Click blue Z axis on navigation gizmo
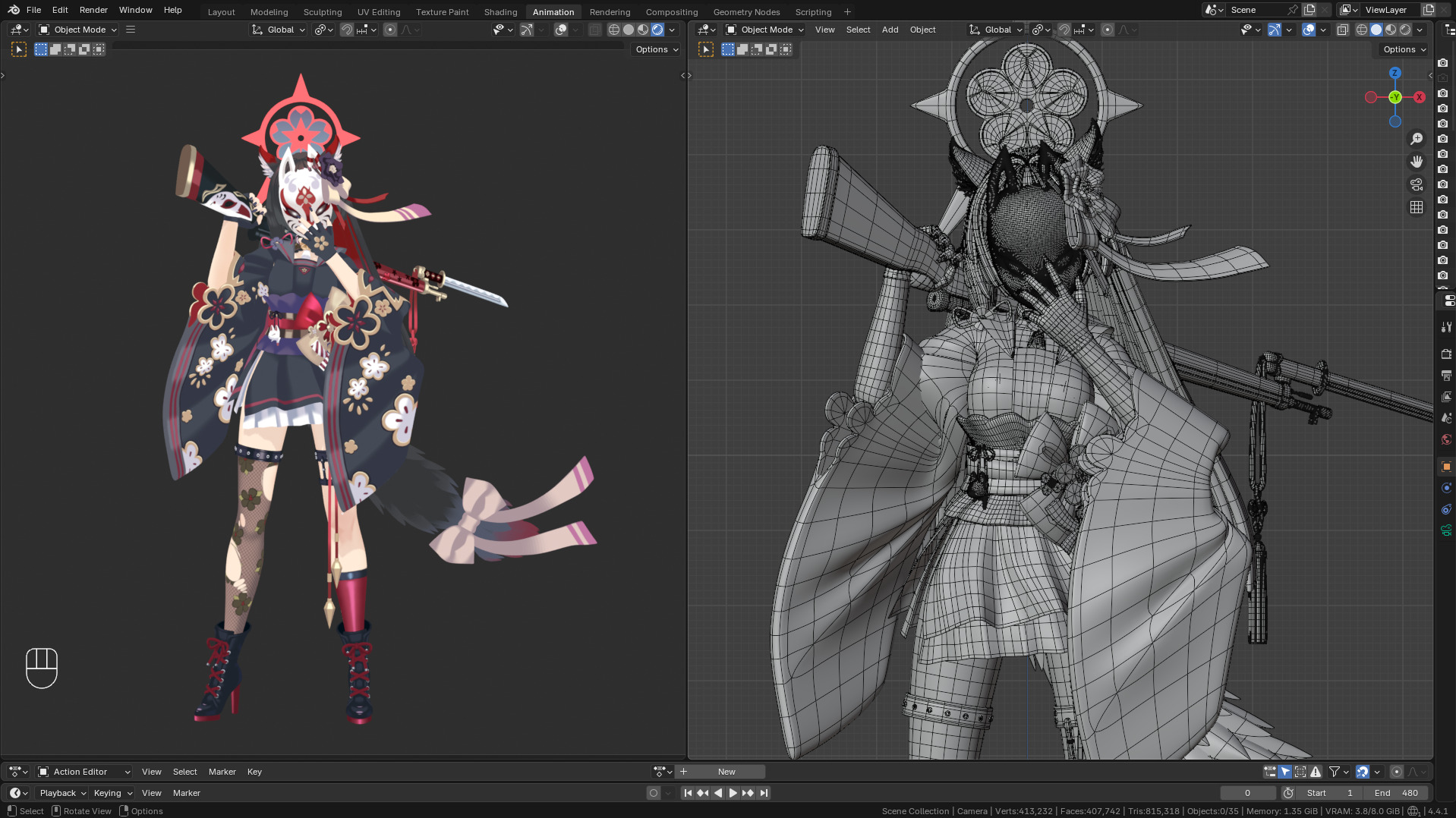The image size is (1456, 818). 1395,73
